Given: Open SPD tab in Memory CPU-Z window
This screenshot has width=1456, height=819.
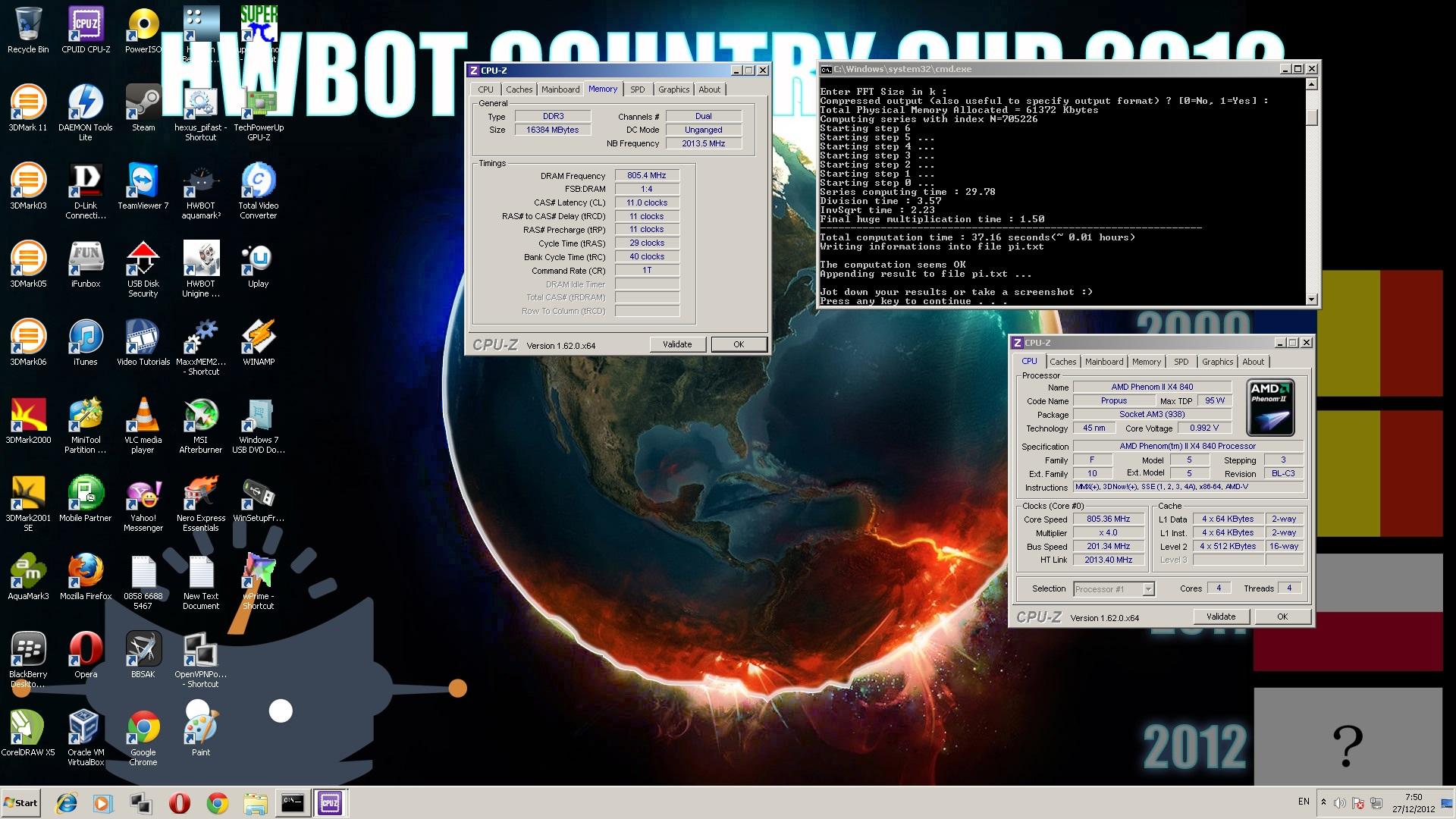Looking at the screenshot, I should click(x=638, y=89).
